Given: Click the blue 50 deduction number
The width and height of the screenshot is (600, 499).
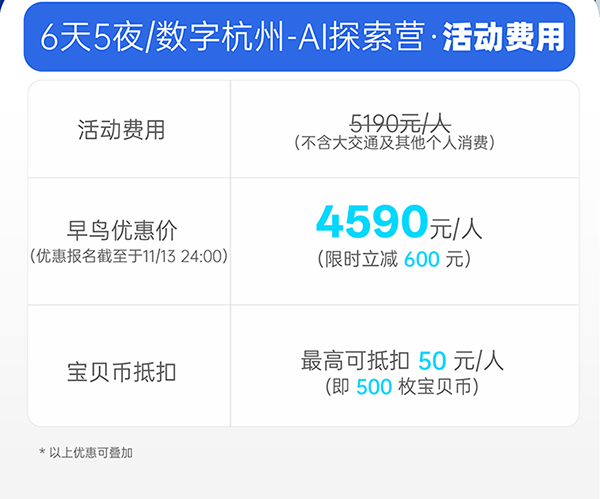Looking at the screenshot, I should coord(432,360).
